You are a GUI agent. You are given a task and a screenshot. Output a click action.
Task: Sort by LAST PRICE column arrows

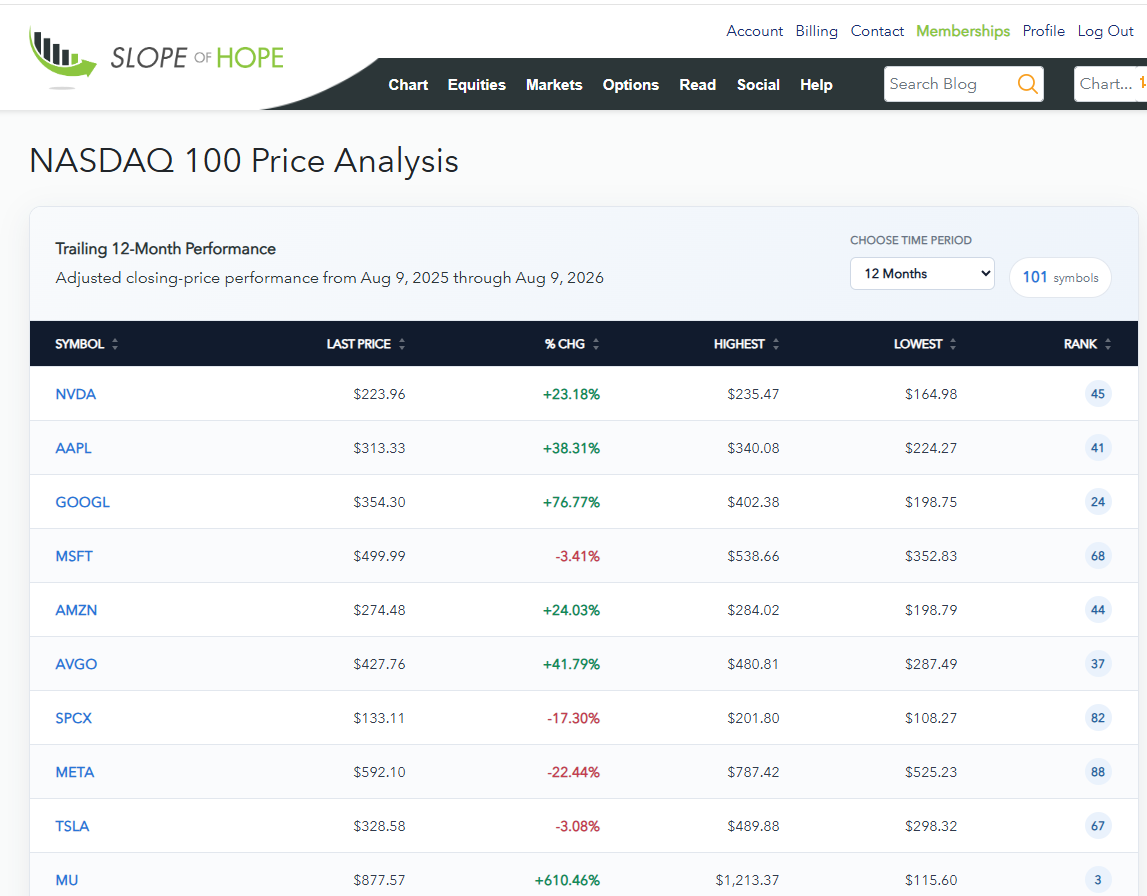point(402,344)
